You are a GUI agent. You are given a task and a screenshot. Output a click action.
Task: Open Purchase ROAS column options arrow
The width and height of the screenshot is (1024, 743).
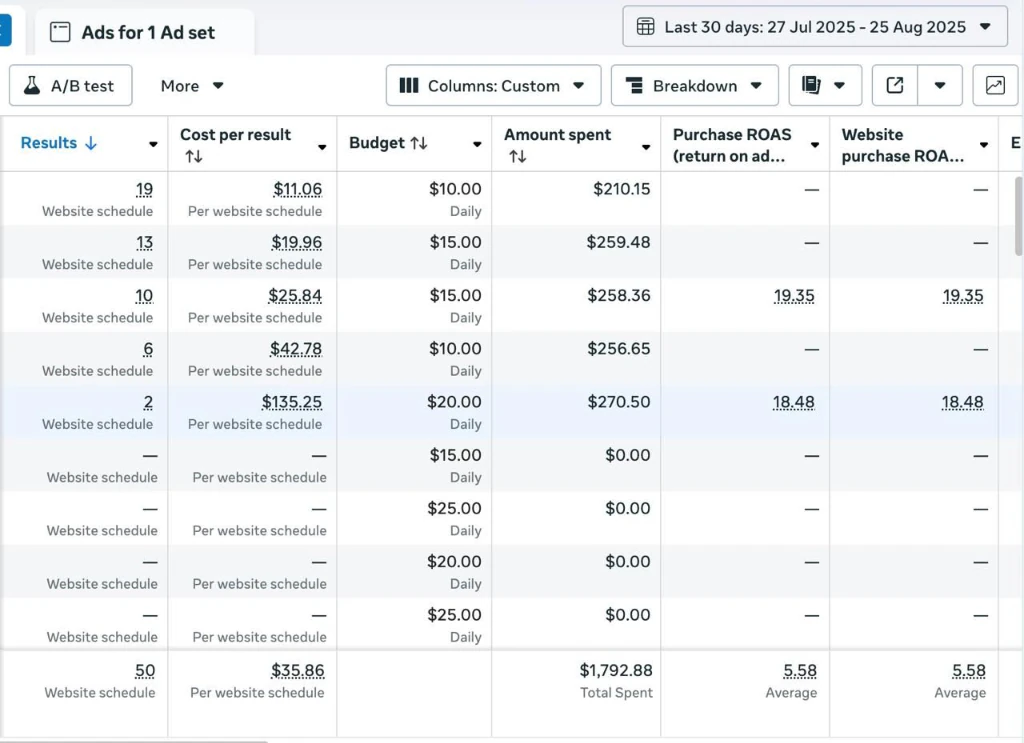815,144
